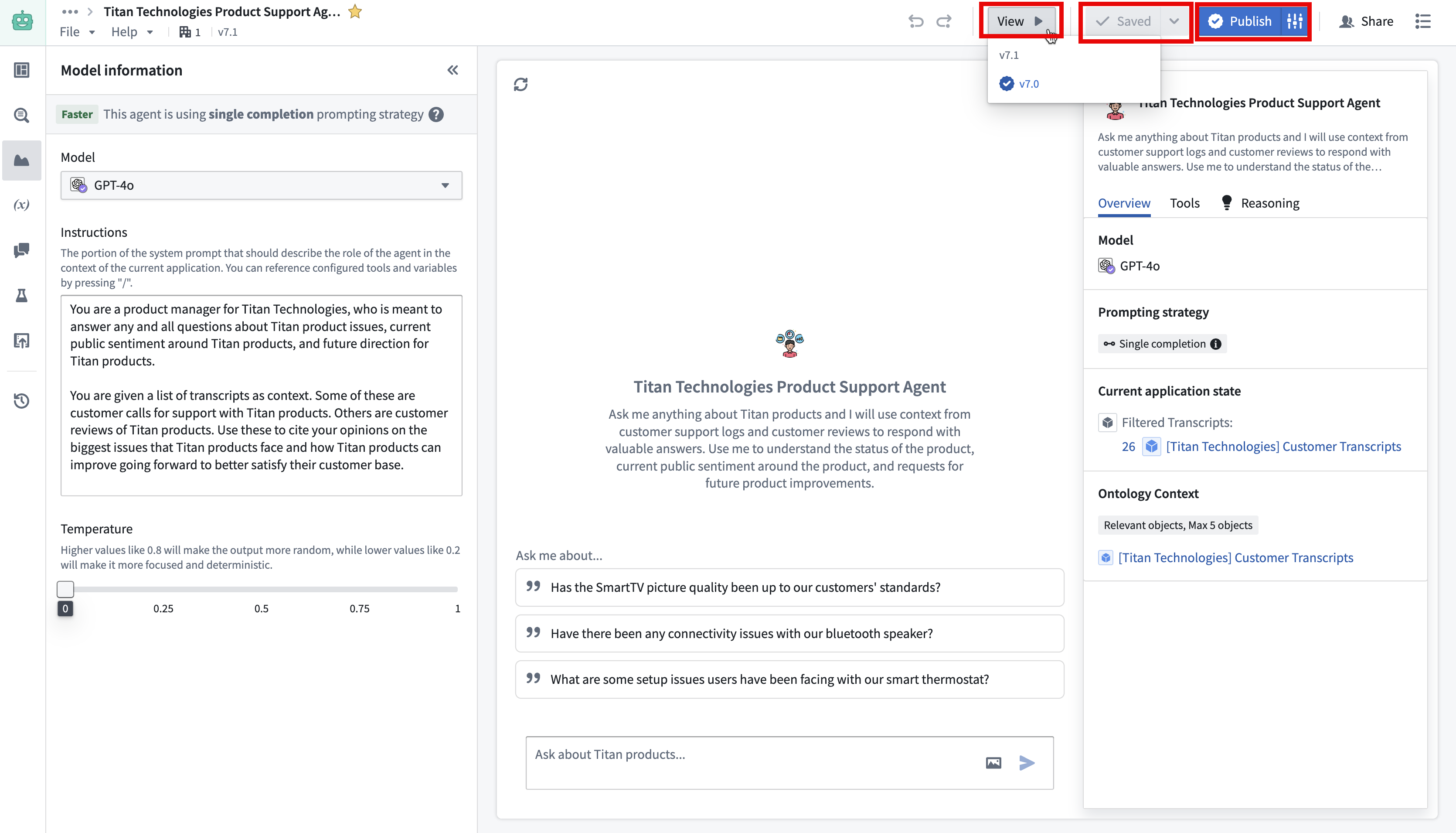Click the version history clock icon
The height and width of the screenshot is (833, 1456).
21,401
